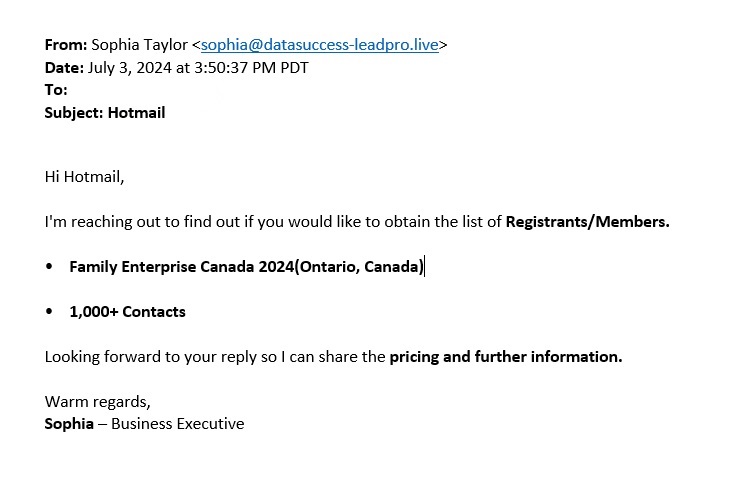Click the Date: header label
This screenshot has height=480, width=750.
point(64,68)
